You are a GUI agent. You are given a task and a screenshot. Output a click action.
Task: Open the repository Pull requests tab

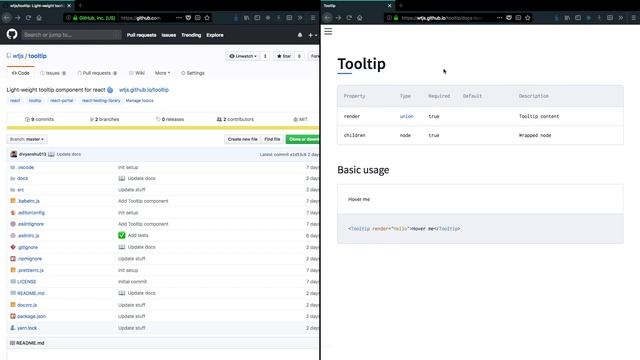tap(97, 73)
